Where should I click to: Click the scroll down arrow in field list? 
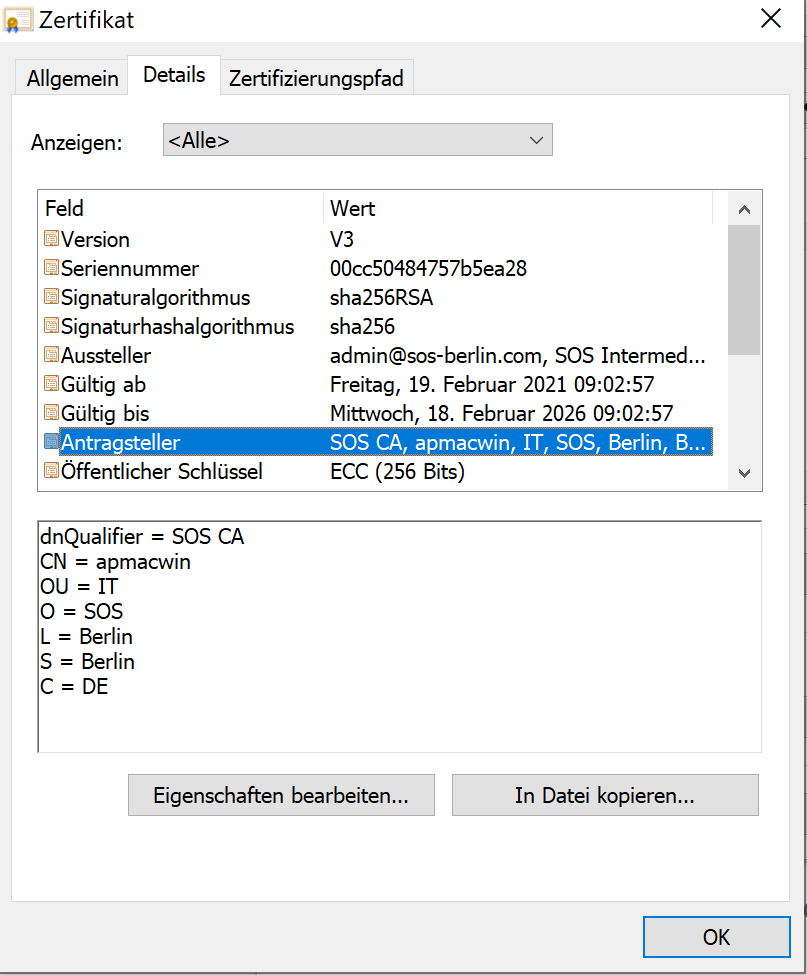(744, 473)
